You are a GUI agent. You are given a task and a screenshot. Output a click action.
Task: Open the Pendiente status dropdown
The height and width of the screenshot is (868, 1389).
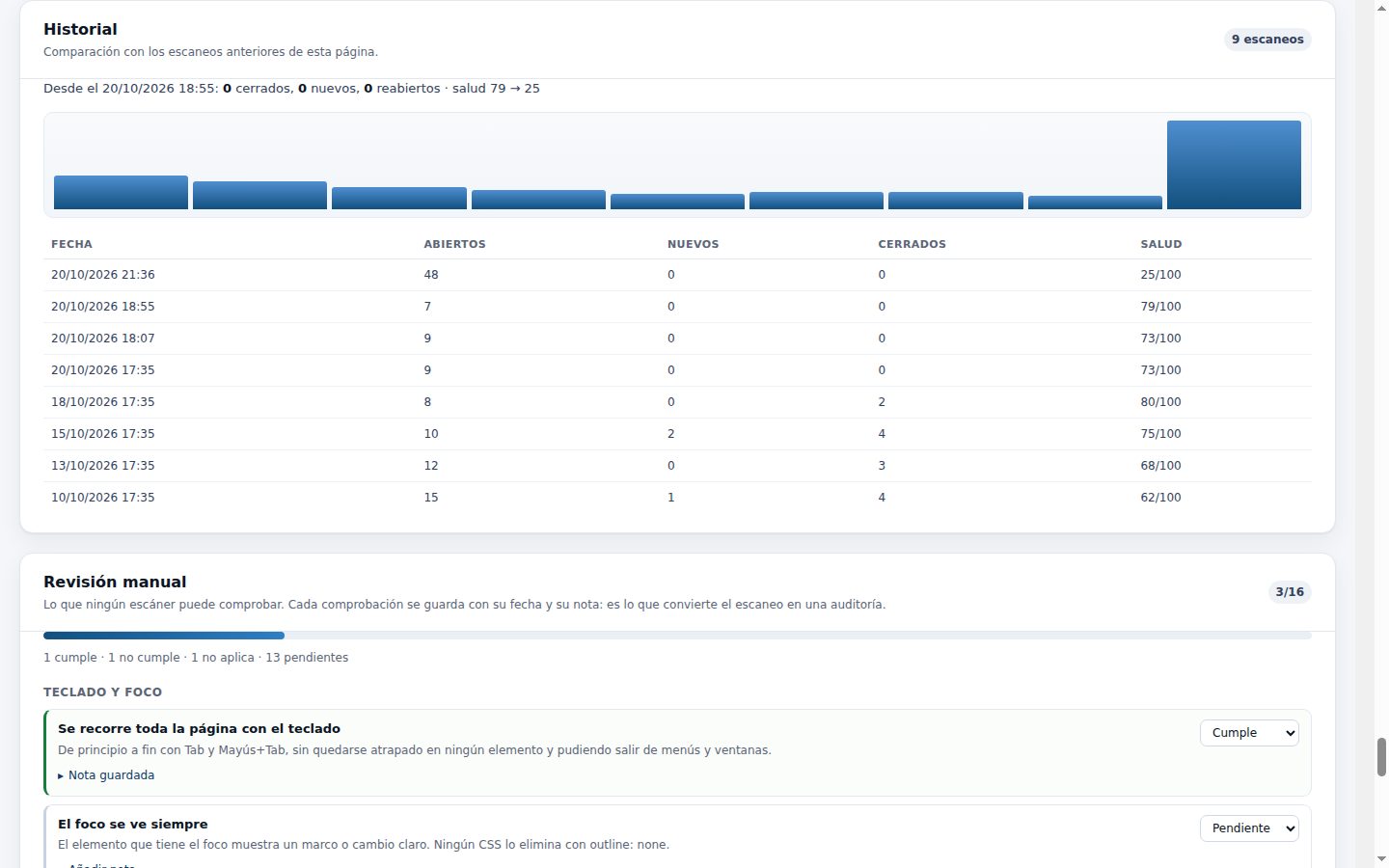point(1249,828)
